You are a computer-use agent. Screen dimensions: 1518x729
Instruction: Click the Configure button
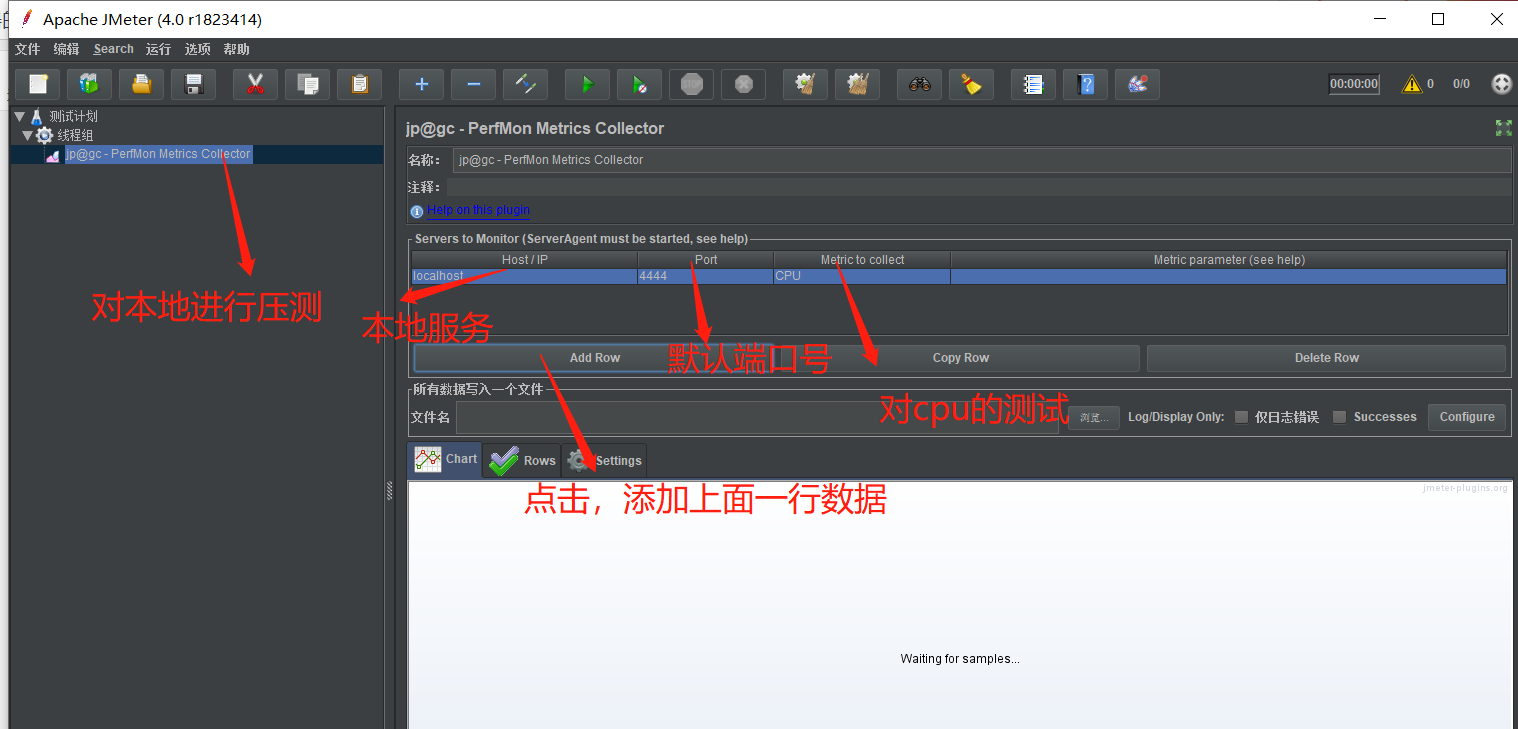1467,417
